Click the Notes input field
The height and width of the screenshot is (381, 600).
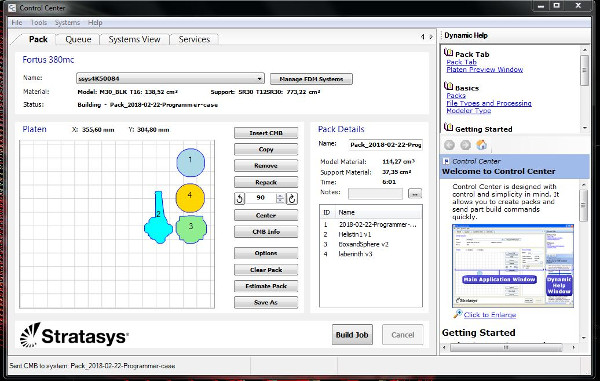click(375, 194)
